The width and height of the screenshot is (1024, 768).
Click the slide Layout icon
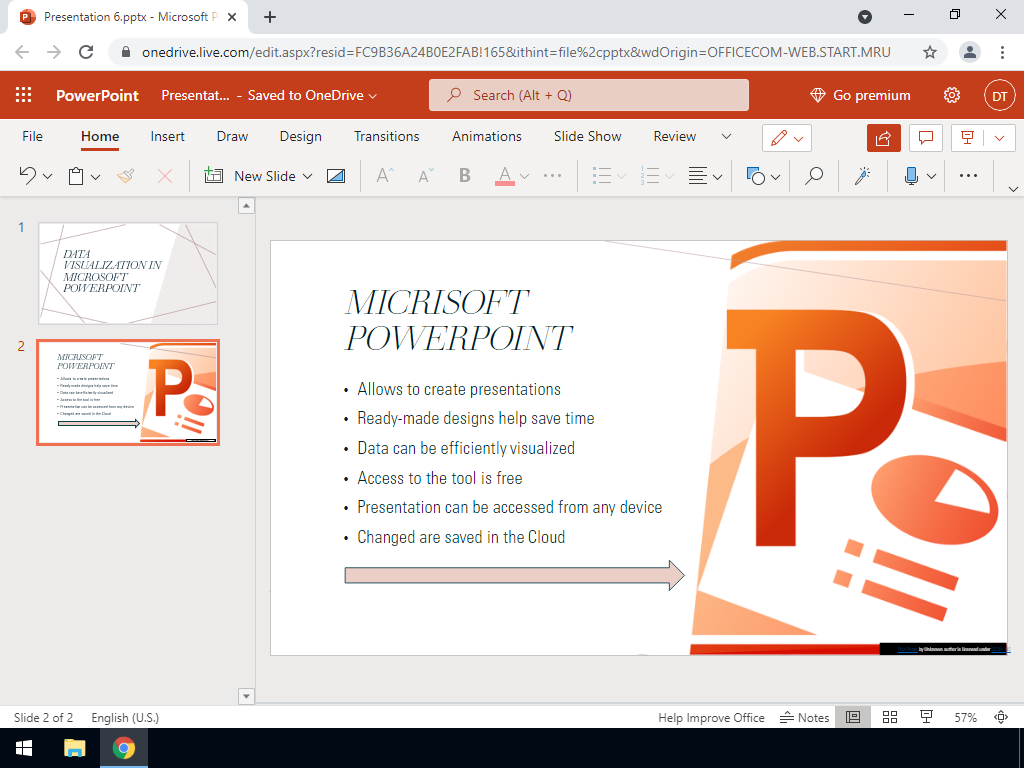click(x=336, y=176)
